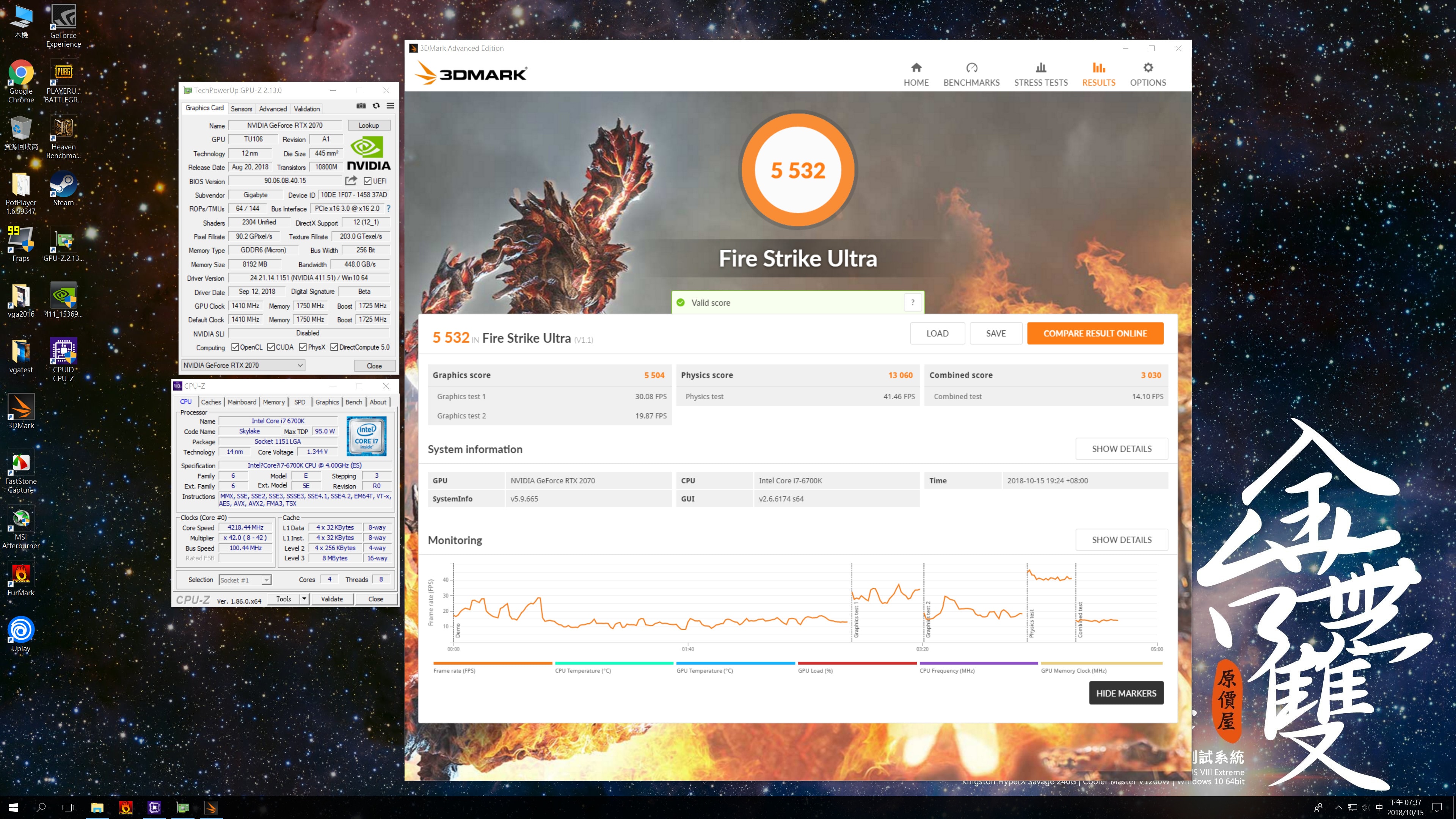Open the Recycle Bin on the desktop
Image resolution: width=1456 pixels, height=819 pixels.
(x=21, y=133)
